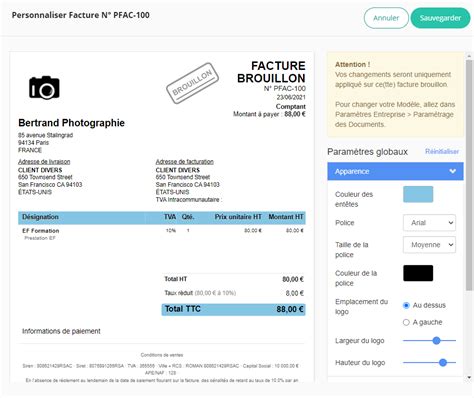The height and width of the screenshot is (398, 474).
Task: Click the Largeur du logo slider handle
Action: pos(436,341)
